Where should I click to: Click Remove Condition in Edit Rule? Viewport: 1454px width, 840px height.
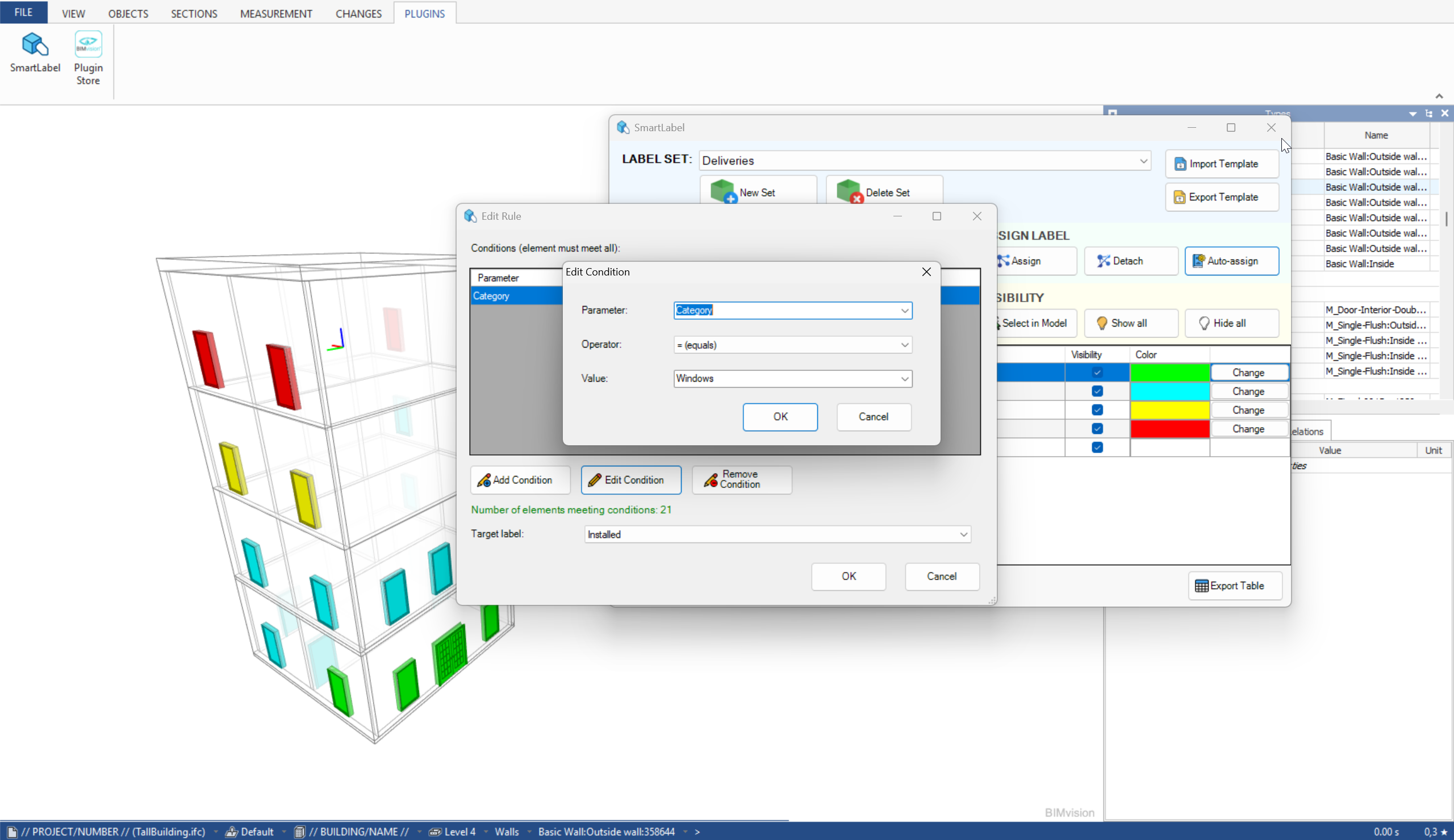(x=742, y=480)
